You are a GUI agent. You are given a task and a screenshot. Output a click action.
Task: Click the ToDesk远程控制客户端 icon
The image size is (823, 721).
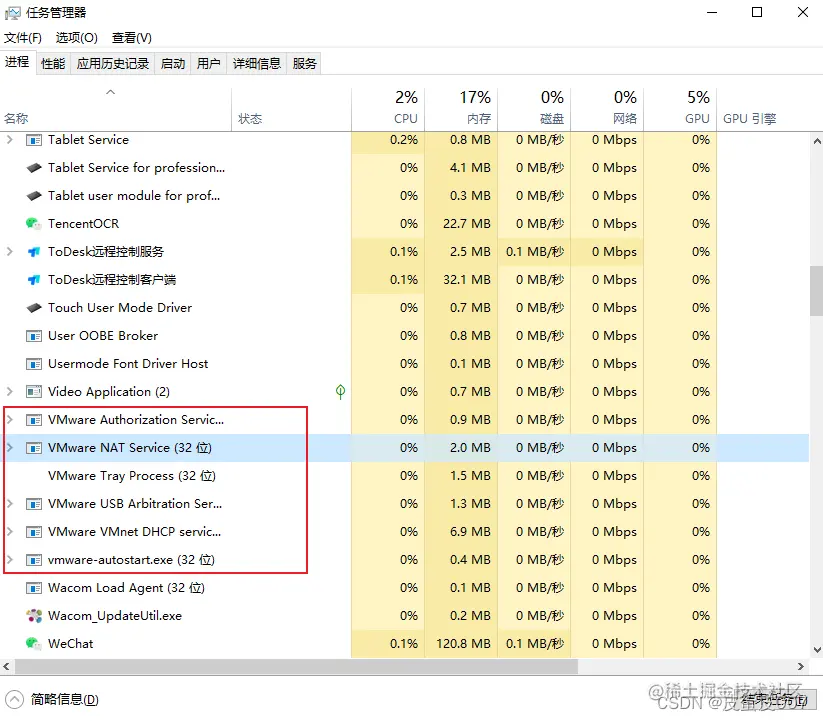pyautogui.click(x=34, y=280)
